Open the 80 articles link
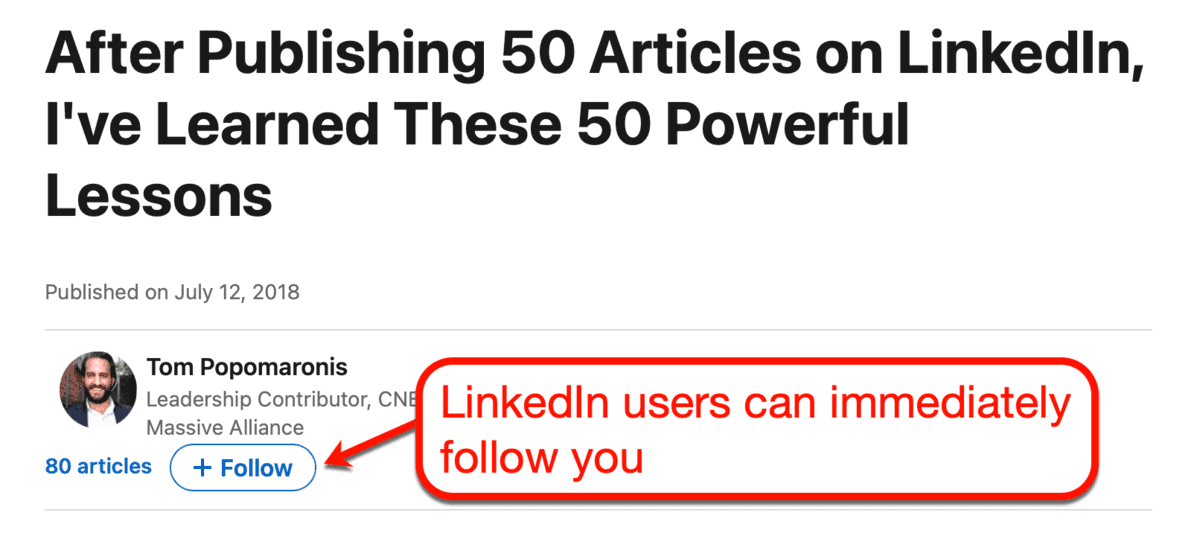The width and height of the screenshot is (1200, 533). pyautogui.click(x=98, y=466)
